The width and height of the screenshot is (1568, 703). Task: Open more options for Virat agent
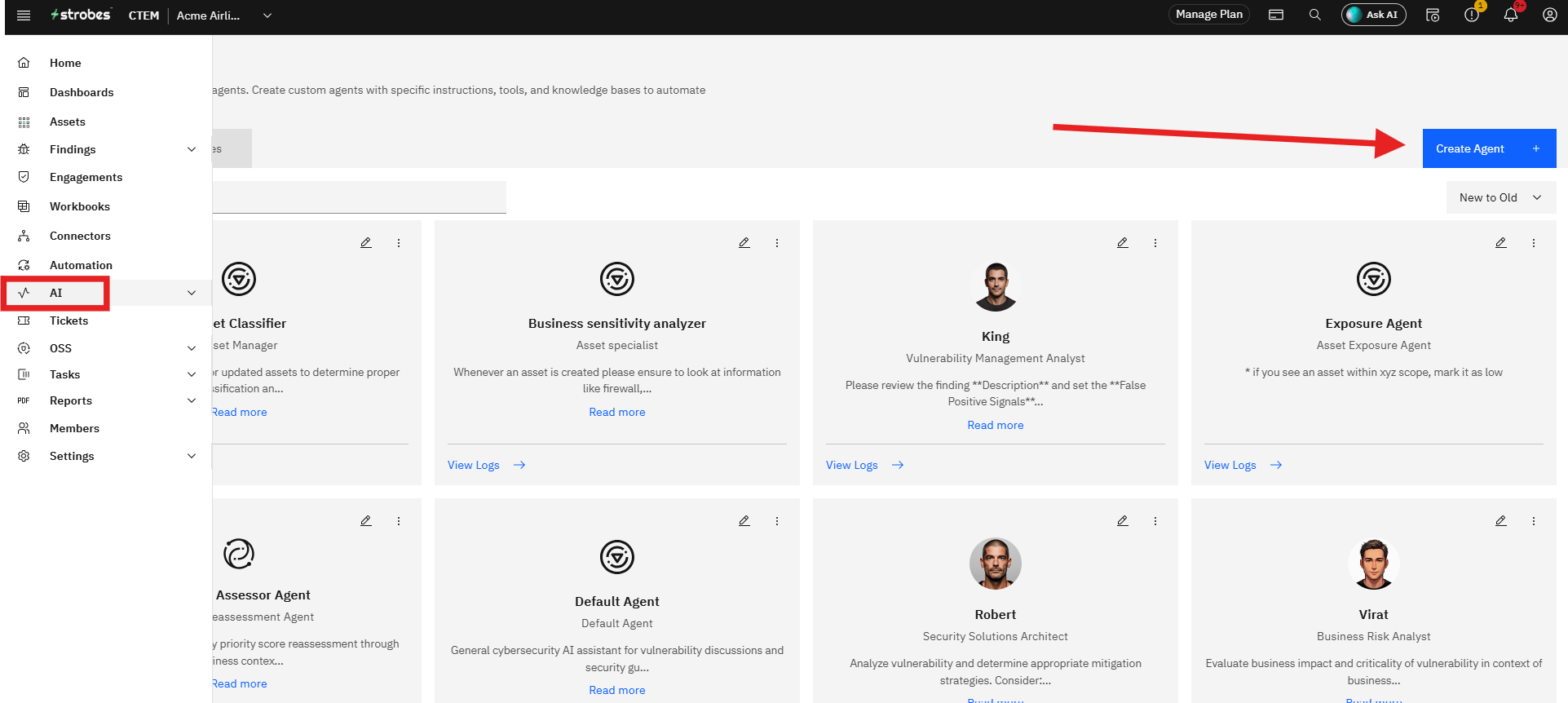(1534, 521)
